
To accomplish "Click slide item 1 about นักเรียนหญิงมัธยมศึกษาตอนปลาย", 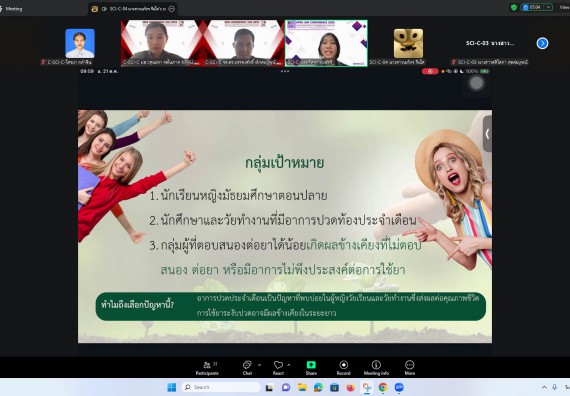I will tap(238, 196).
